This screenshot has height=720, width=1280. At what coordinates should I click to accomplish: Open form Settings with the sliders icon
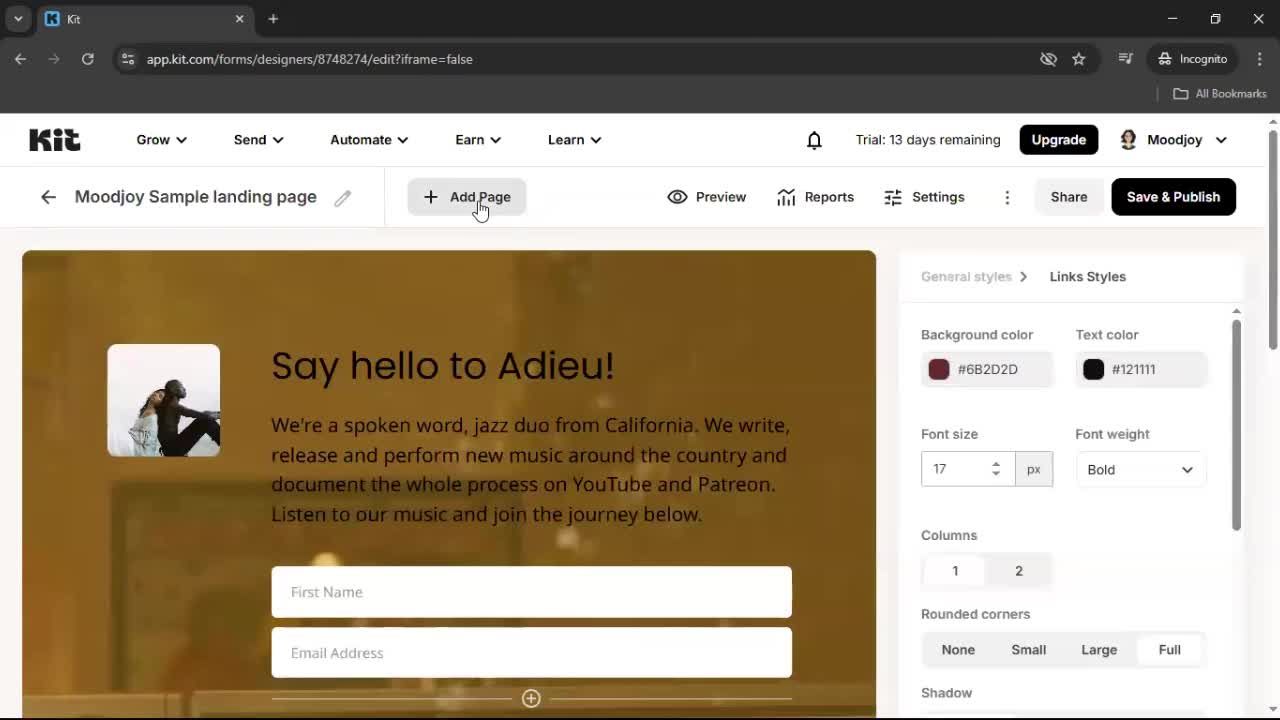point(924,197)
